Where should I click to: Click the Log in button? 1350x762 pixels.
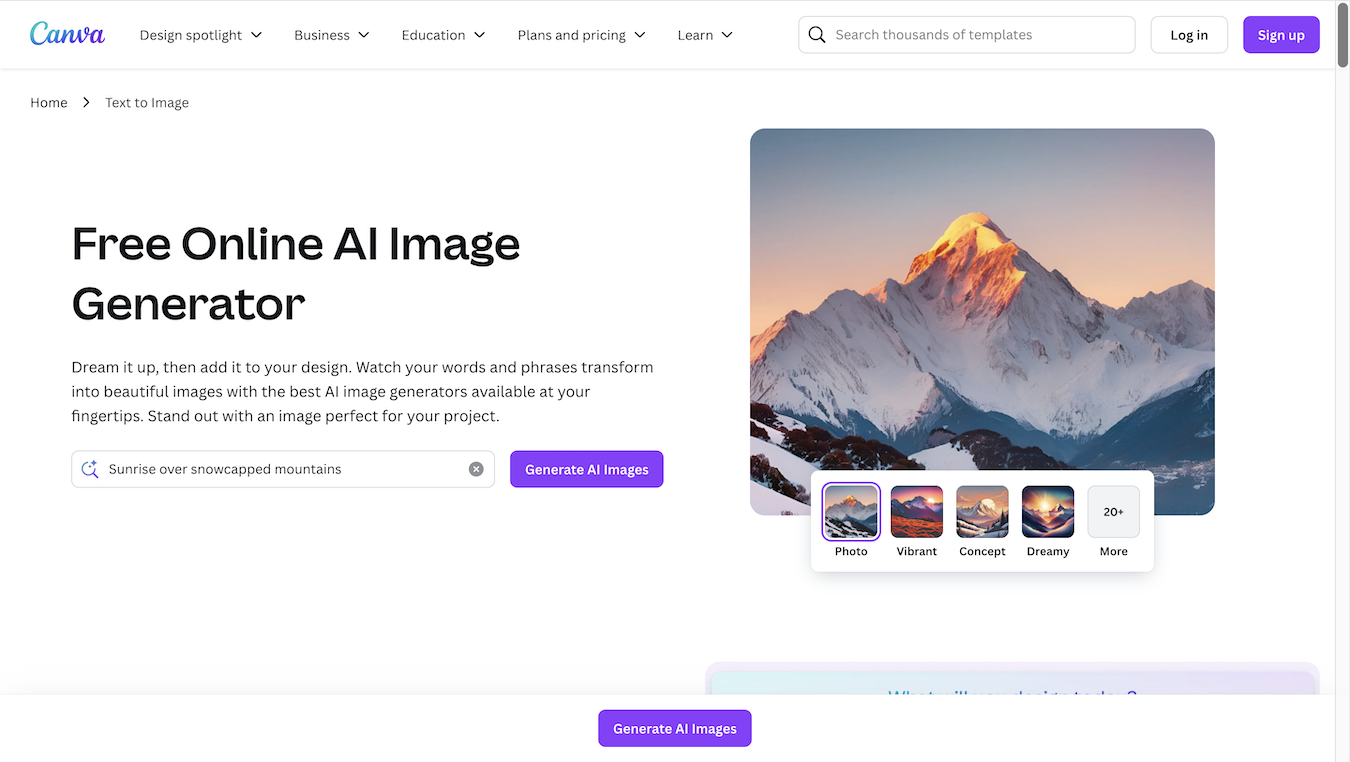pos(1189,35)
